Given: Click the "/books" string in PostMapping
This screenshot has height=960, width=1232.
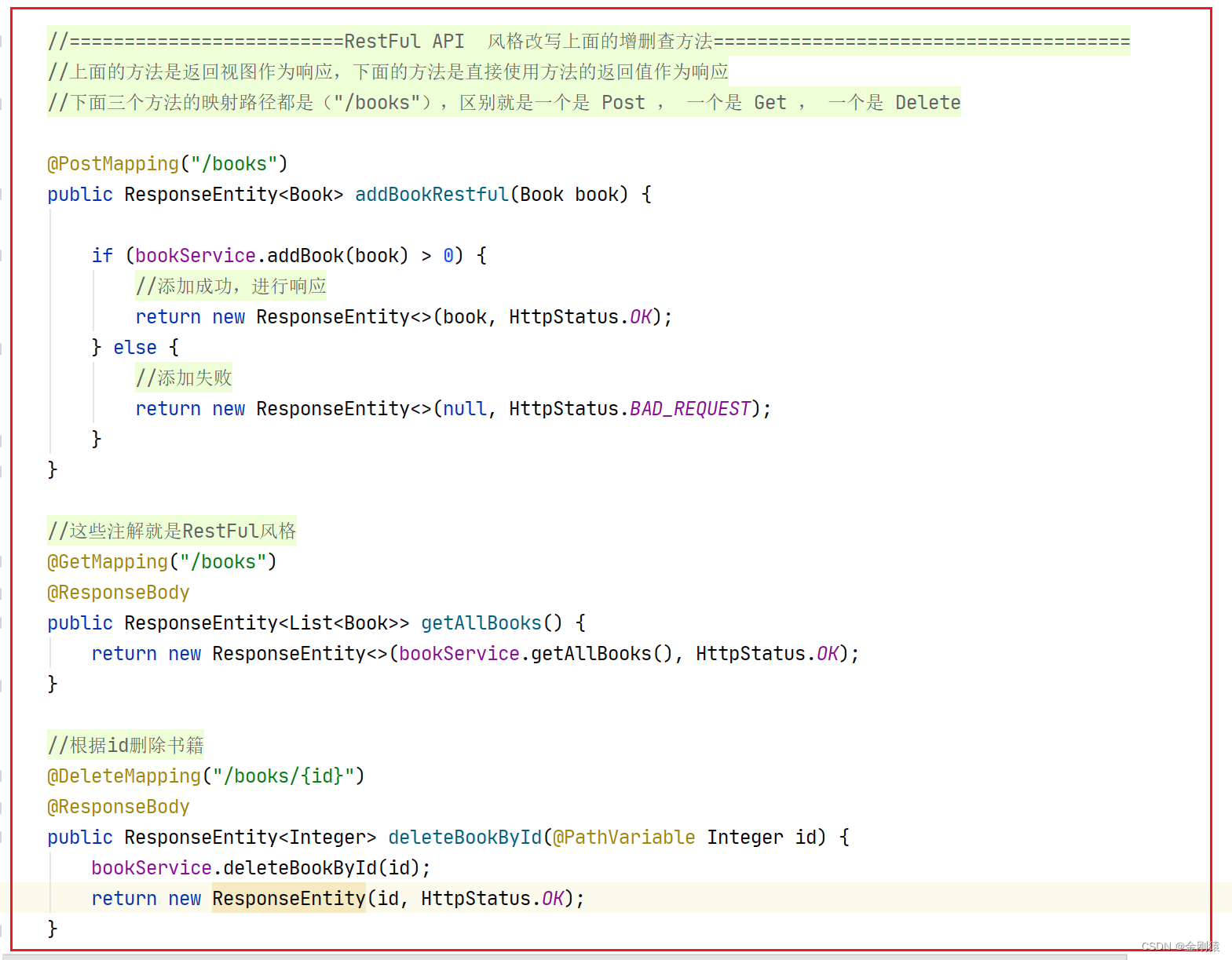Looking at the screenshot, I should [234, 164].
